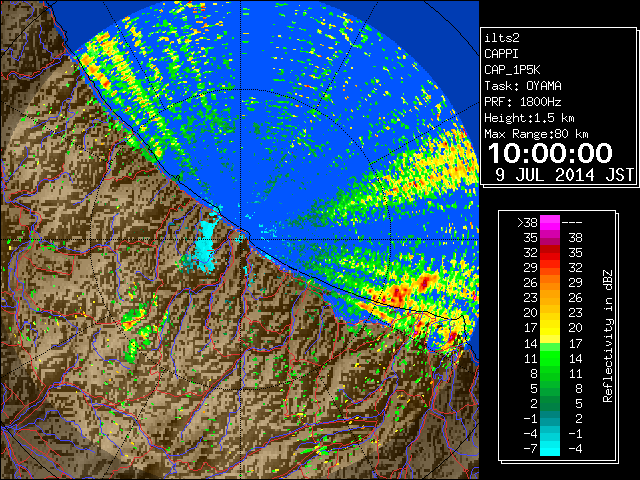Click the 'Task: OYAMA' line
The image size is (640, 480).
coord(523,86)
